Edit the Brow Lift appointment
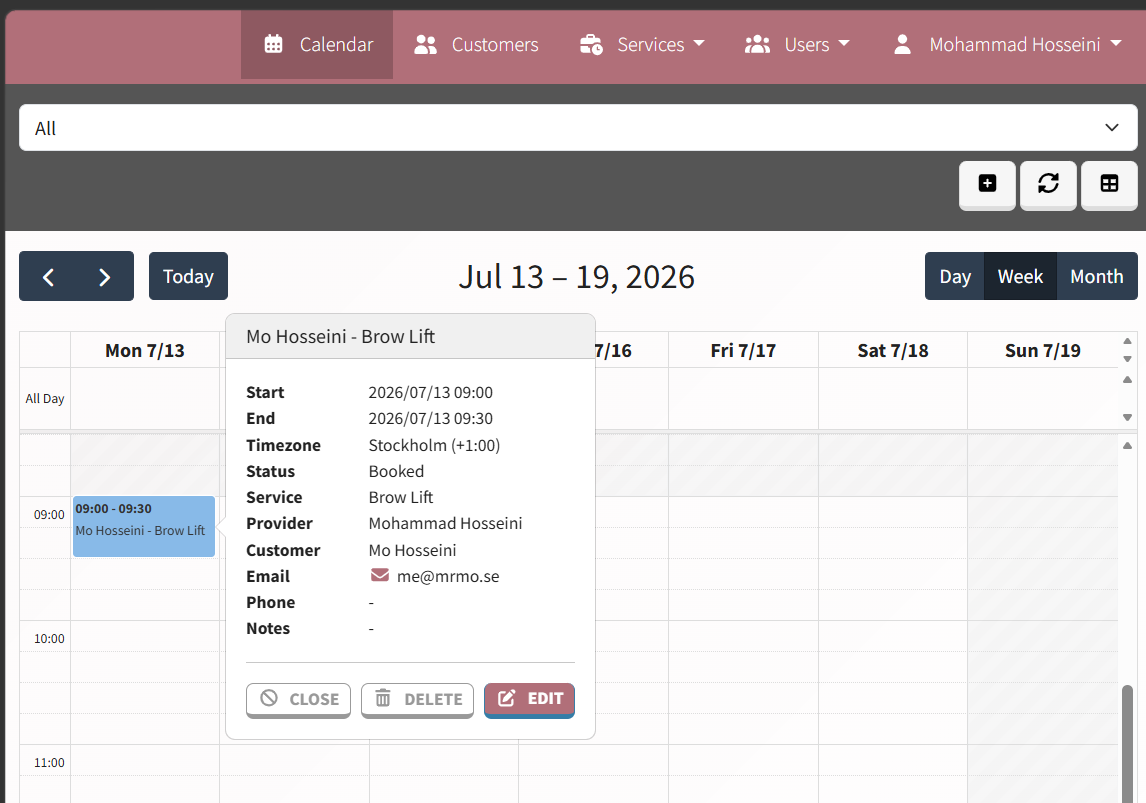1146x803 pixels. (529, 699)
